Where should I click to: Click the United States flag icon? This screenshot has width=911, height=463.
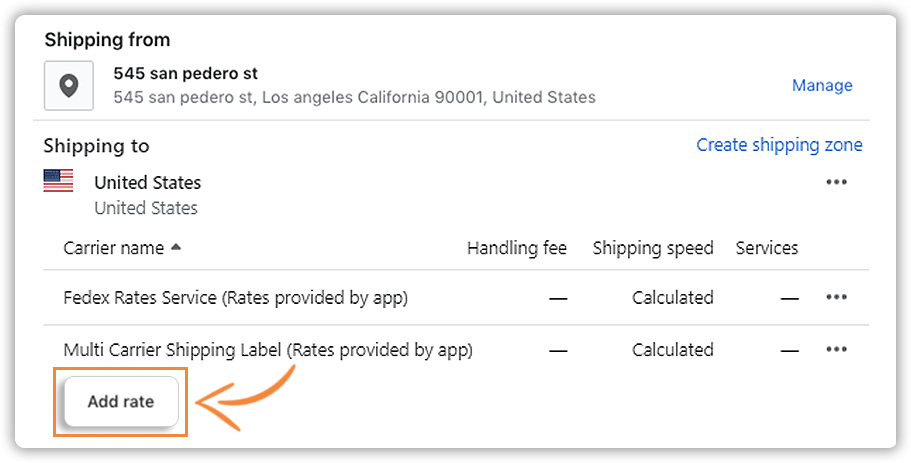coord(58,181)
